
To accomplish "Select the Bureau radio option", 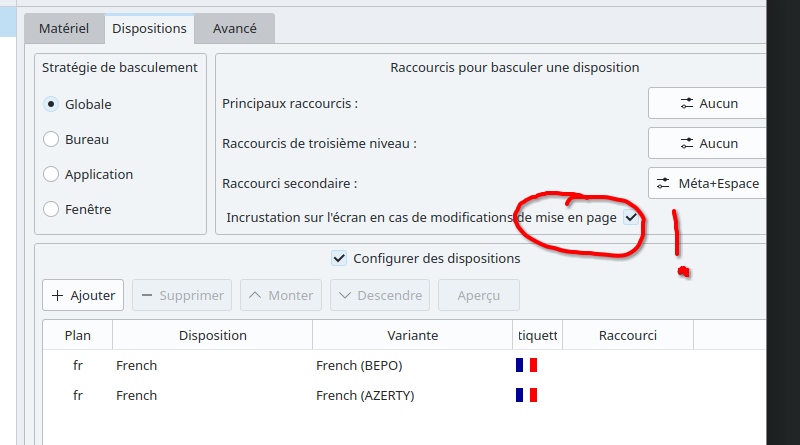I will (x=52, y=139).
